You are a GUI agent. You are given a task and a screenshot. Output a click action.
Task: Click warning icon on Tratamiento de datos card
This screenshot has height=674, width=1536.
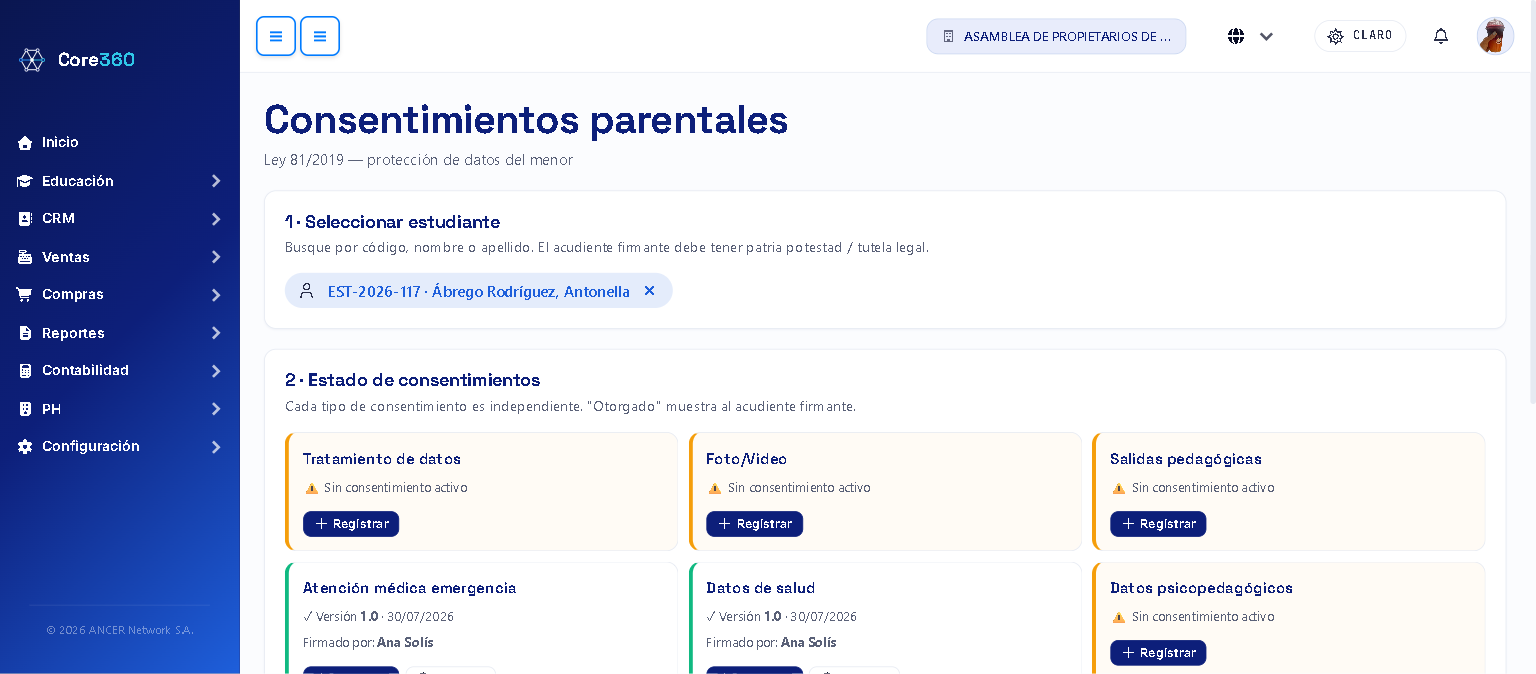[x=311, y=488]
